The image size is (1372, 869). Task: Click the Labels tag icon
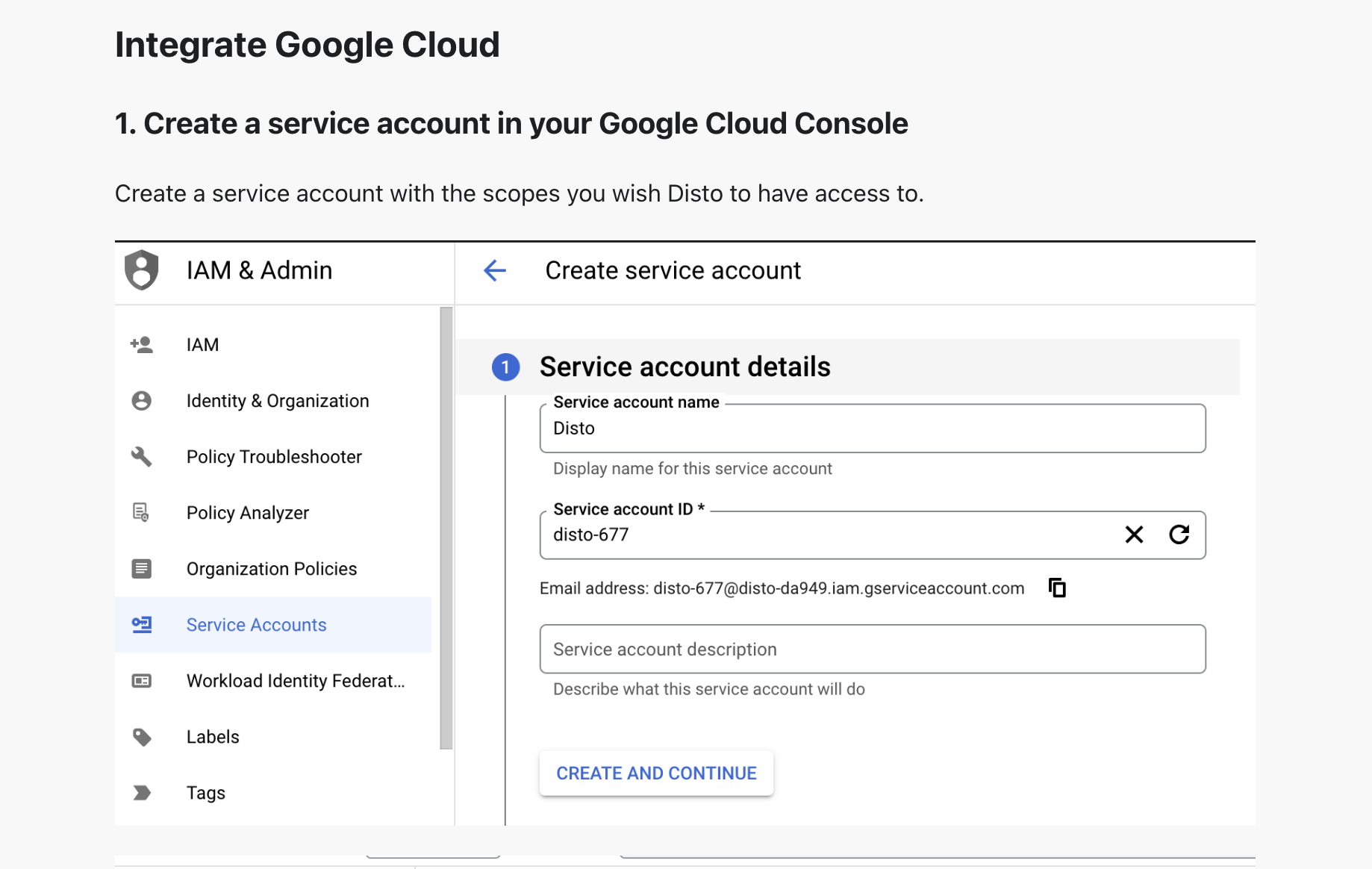(141, 737)
